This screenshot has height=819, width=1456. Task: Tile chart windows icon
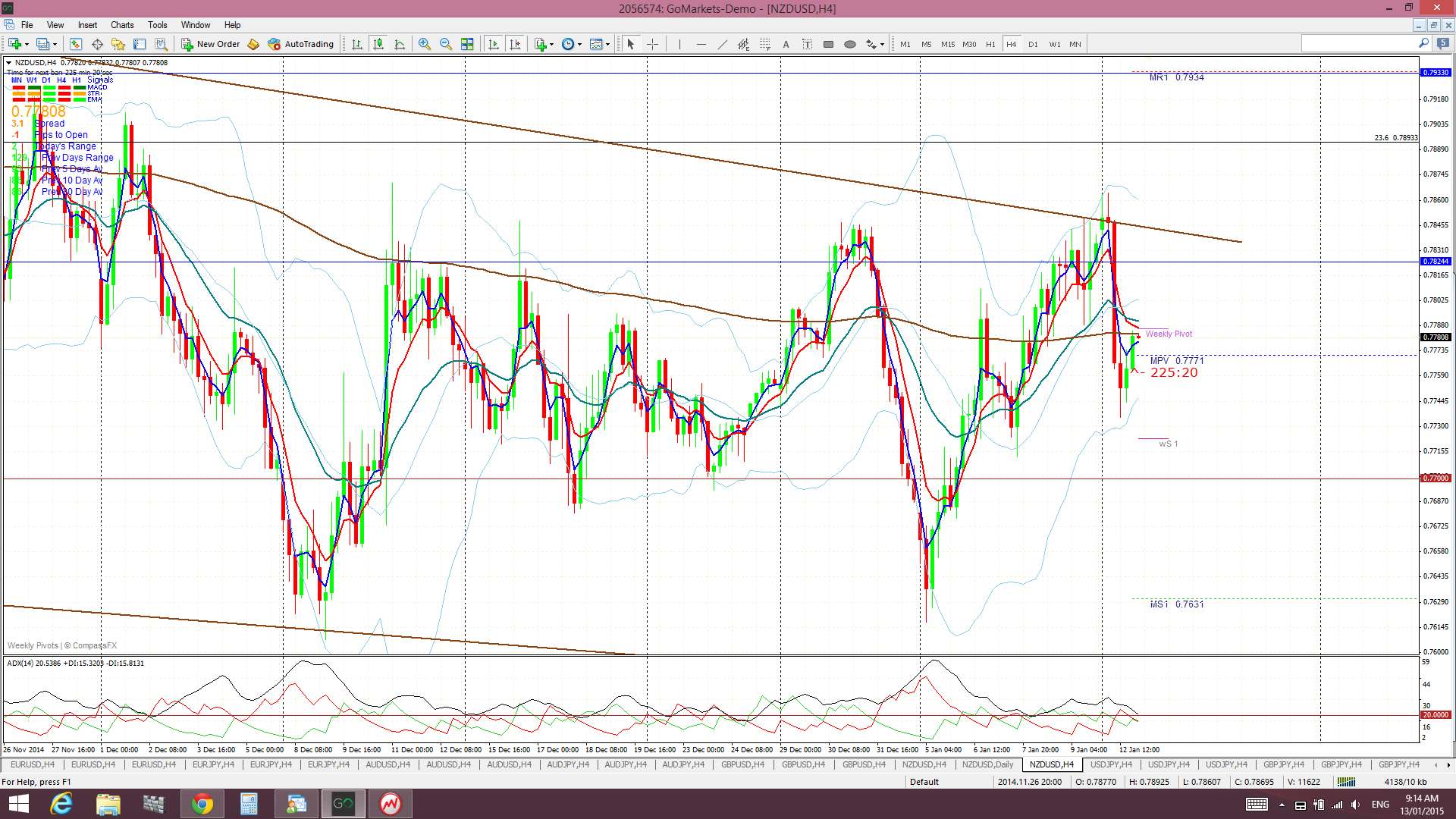pyautogui.click(x=467, y=44)
